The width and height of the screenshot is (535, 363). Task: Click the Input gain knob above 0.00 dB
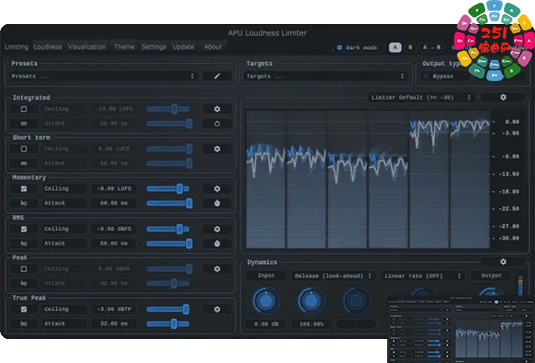(x=266, y=301)
